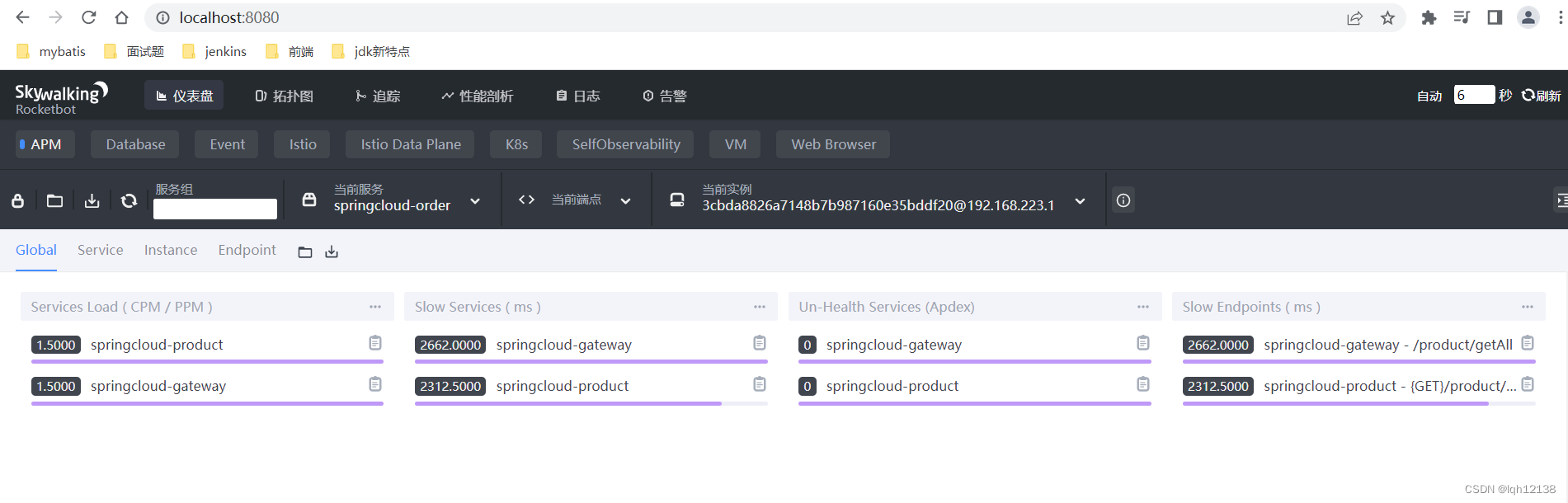
Task: Click the download icon next to Endpoint tab
Action: (332, 252)
